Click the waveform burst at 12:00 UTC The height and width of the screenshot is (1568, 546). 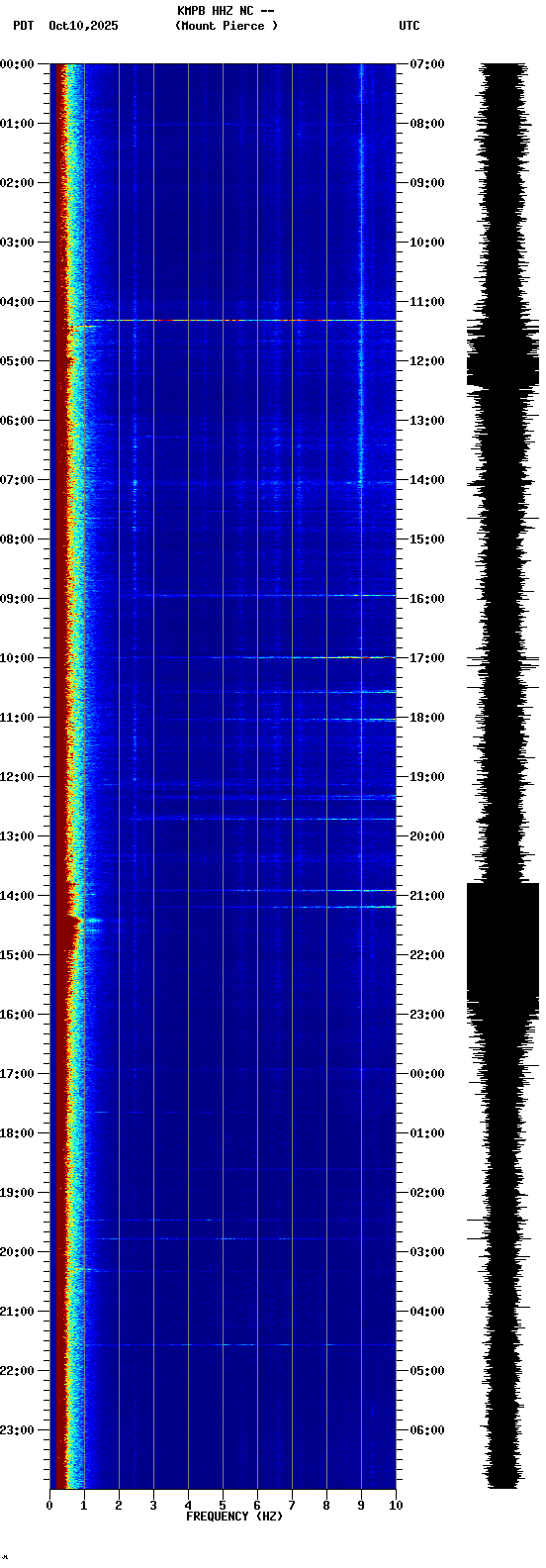coord(502,361)
